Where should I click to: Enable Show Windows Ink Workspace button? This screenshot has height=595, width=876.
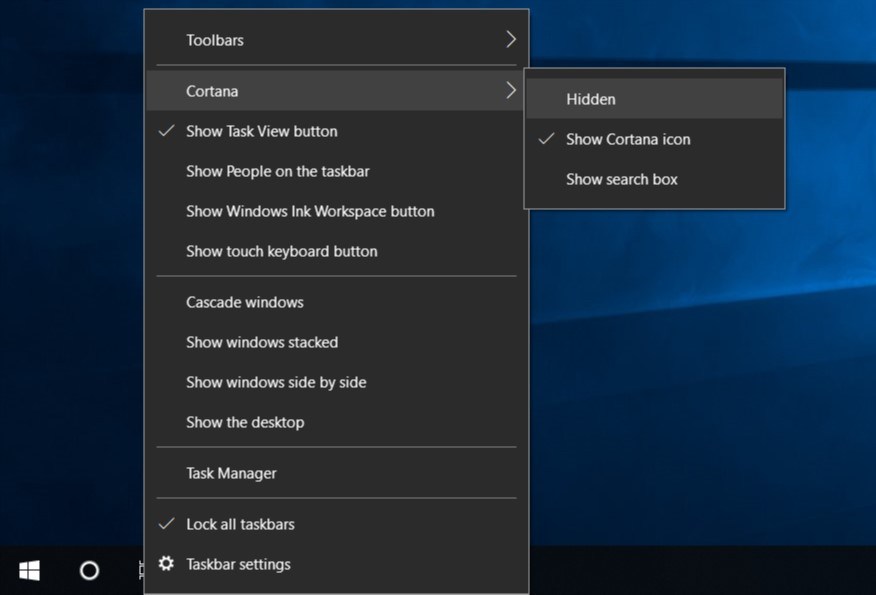pyautogui.click(x=310, y=211)
